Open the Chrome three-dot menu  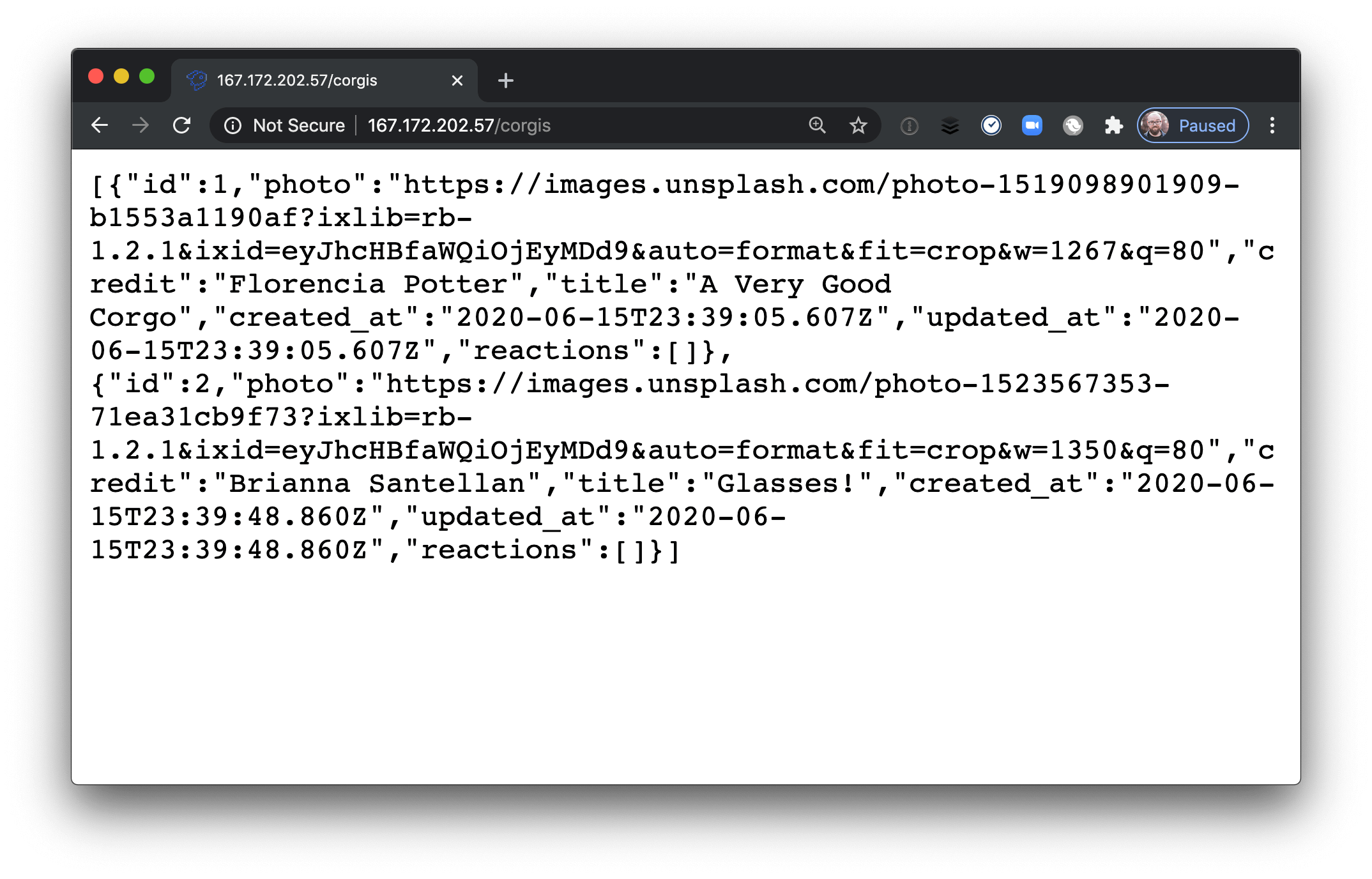pos(1272,126)
